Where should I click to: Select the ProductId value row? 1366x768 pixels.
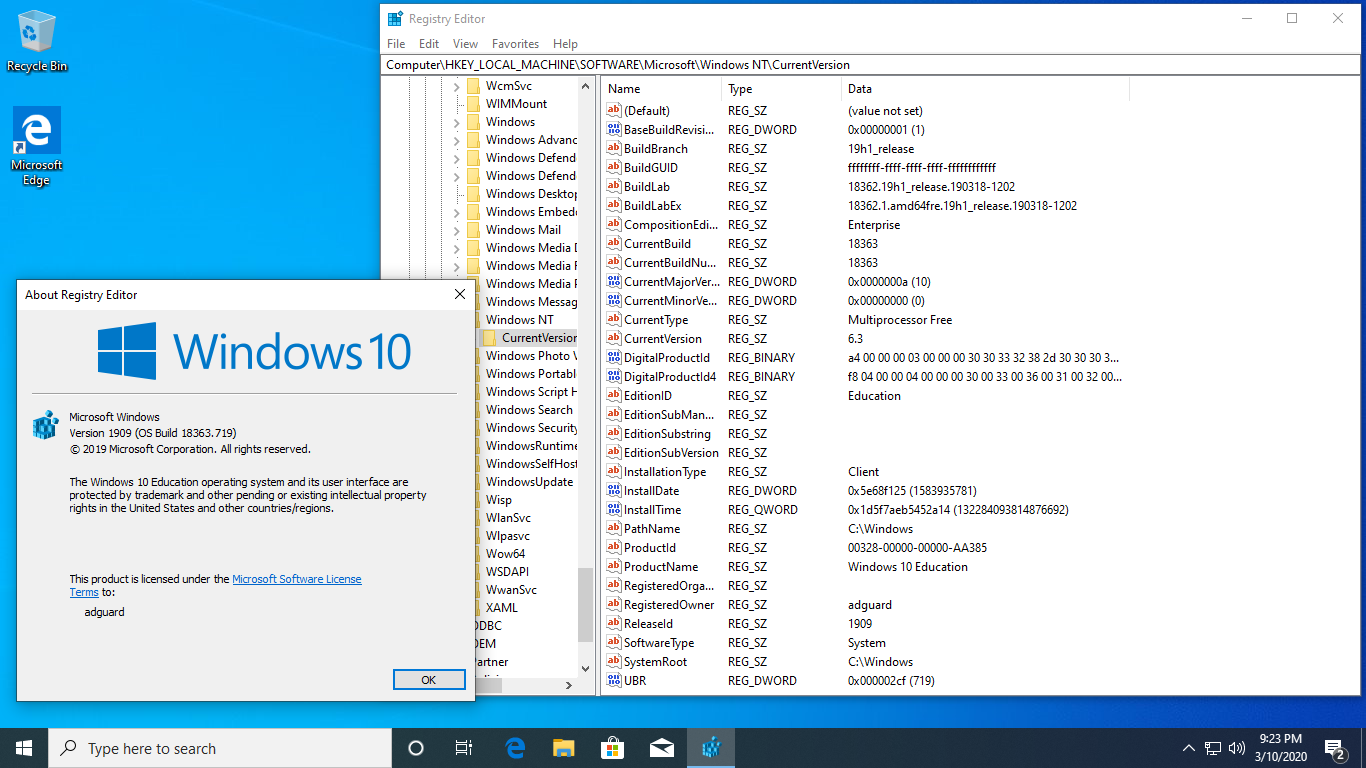coord(867,548)
